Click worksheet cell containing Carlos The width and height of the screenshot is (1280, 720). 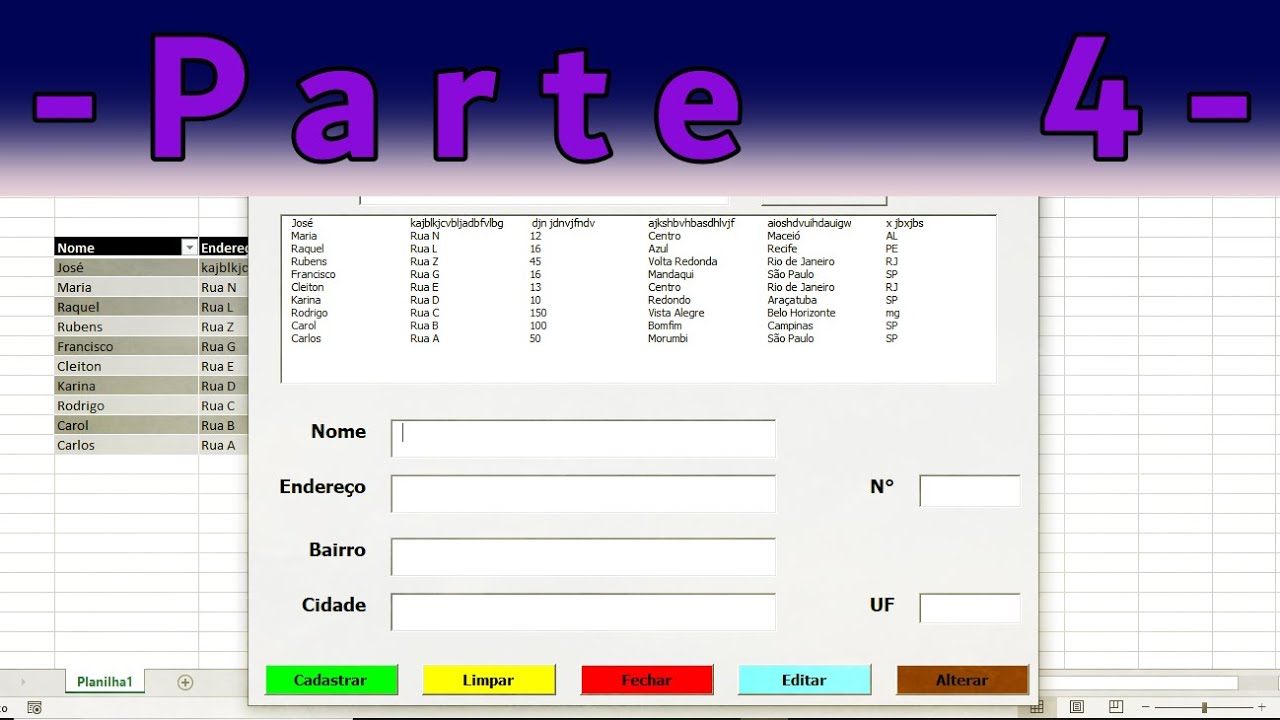[x=126, y=445]
